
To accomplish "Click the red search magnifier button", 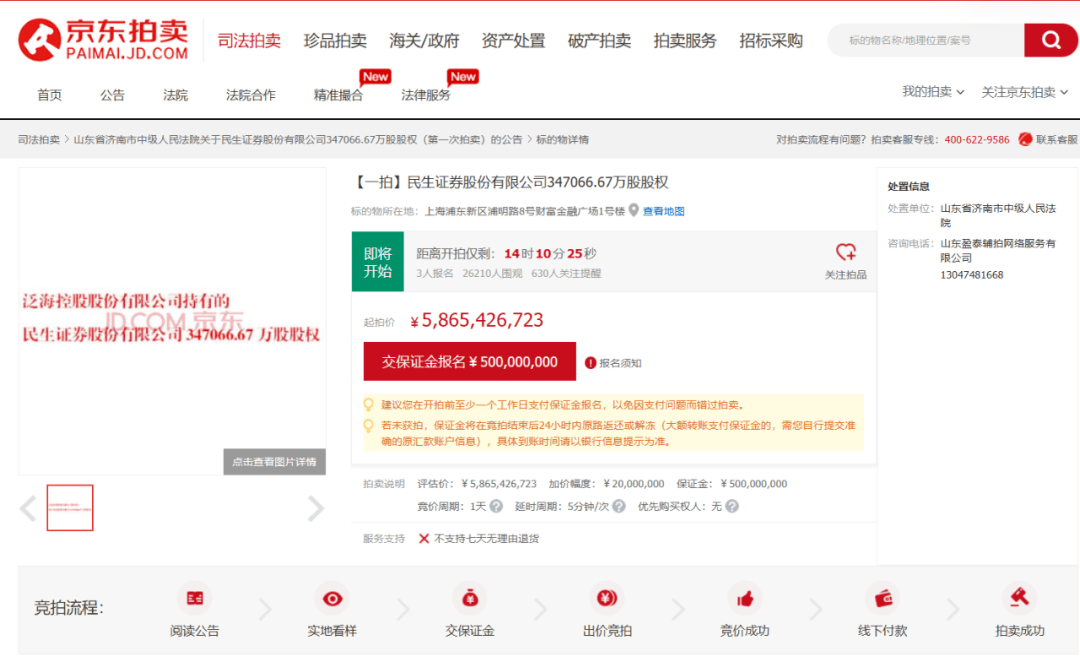I will point(1050,40).
